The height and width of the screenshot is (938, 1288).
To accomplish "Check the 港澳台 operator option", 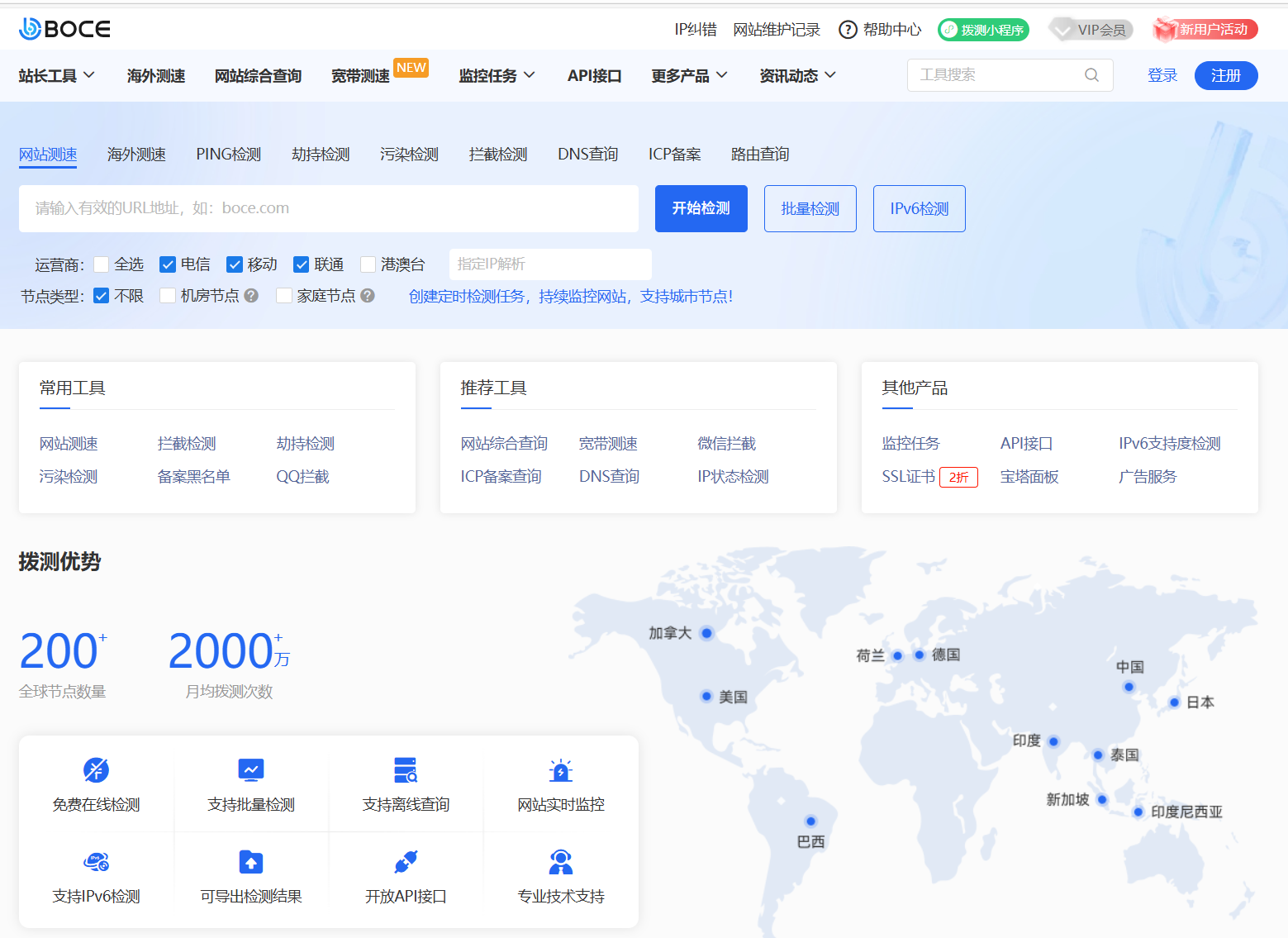I will pyautogui.click(x=368, y=264).
